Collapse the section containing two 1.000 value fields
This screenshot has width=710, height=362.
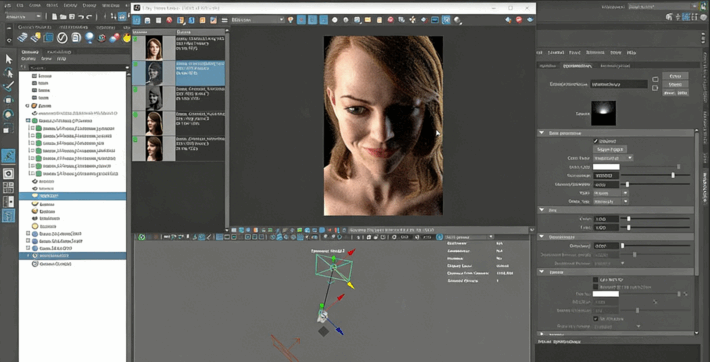pos(542,210)
